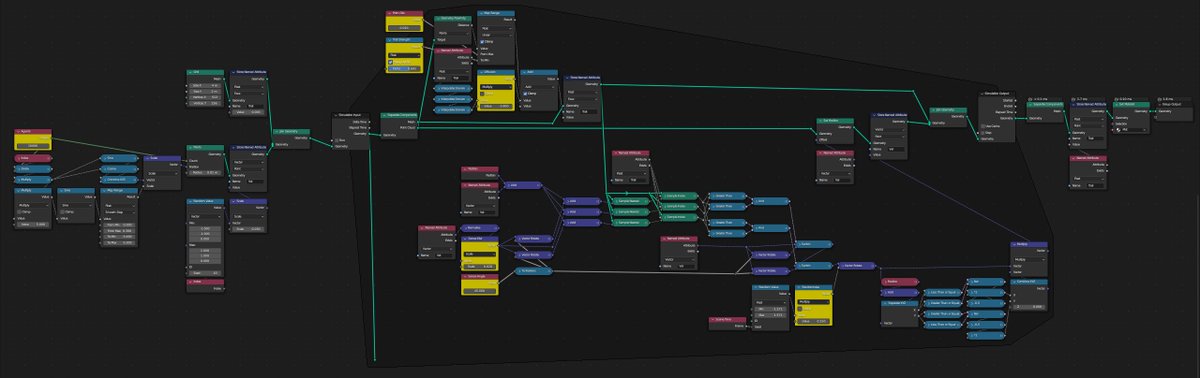This screenshot has height=378, width=1200.
Task: Select the Separate XYZ node
Action: coord(899,314)
